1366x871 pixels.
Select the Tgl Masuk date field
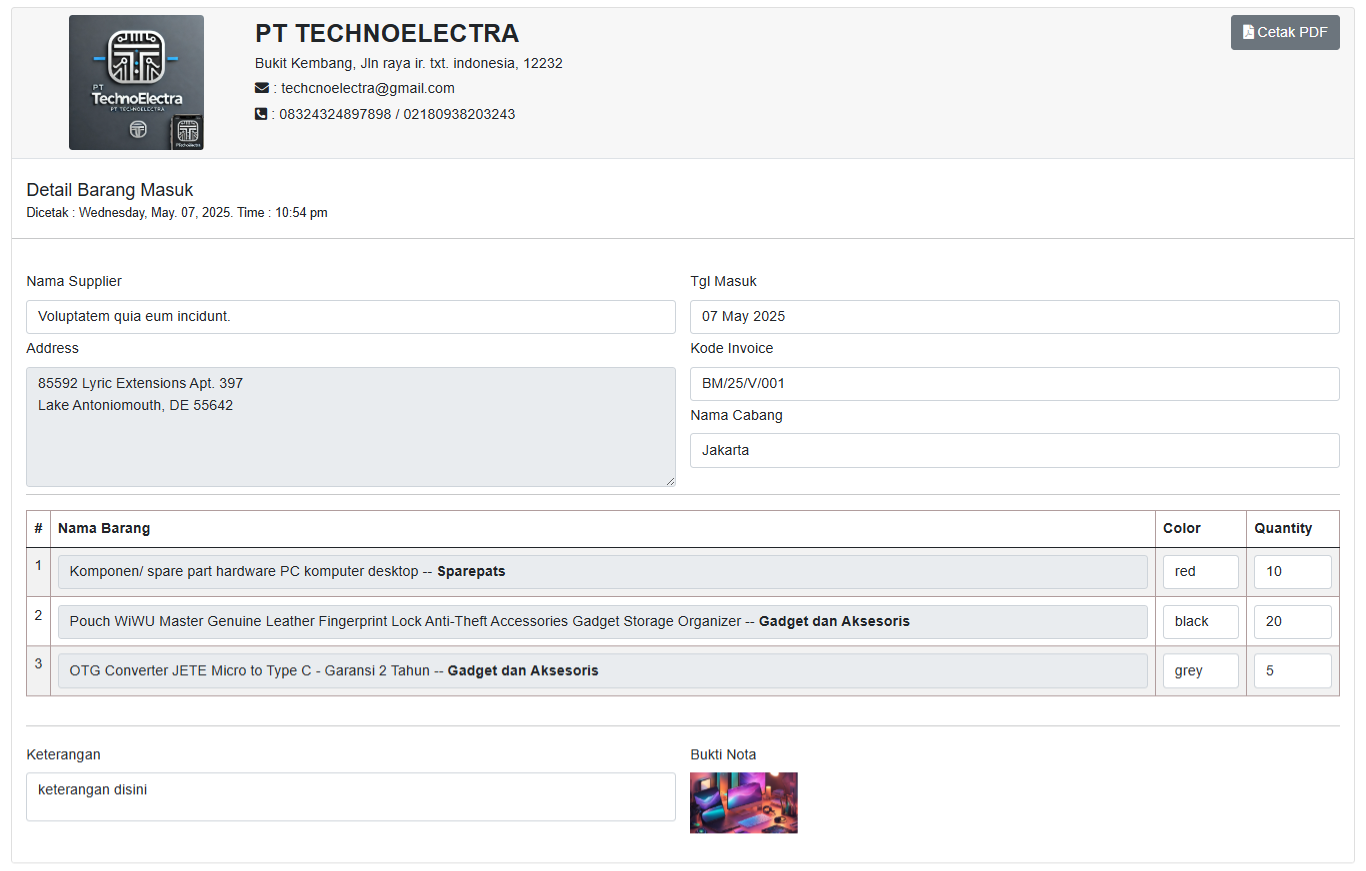click(1014, 317)
